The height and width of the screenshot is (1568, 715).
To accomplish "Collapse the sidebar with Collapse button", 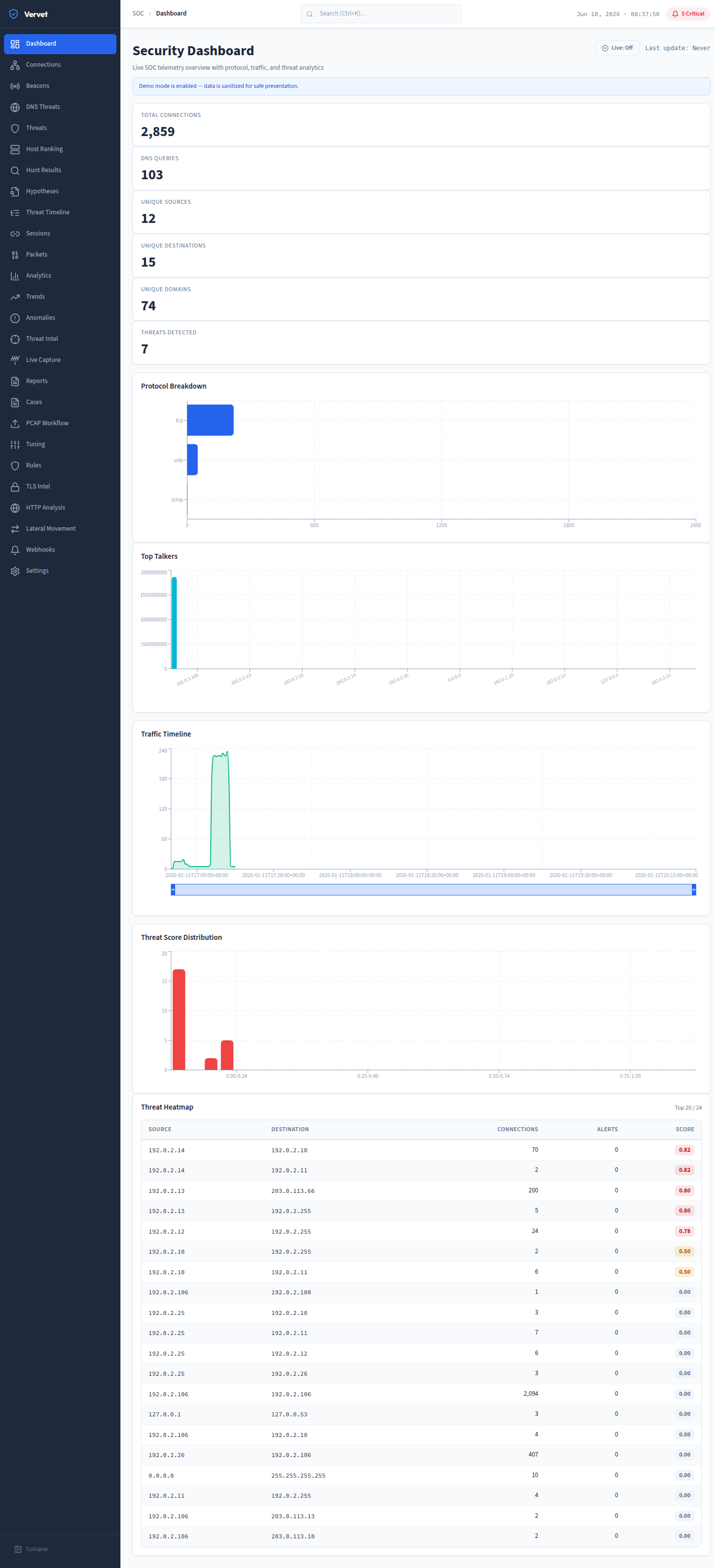I will (x=31, y=1548).
